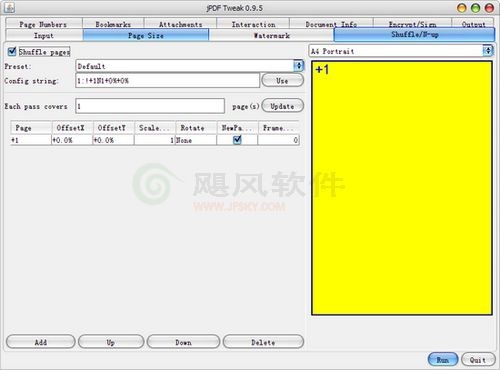500x370 pixels.
Task: Maximize the window with green button
Action: coord(475,8)
